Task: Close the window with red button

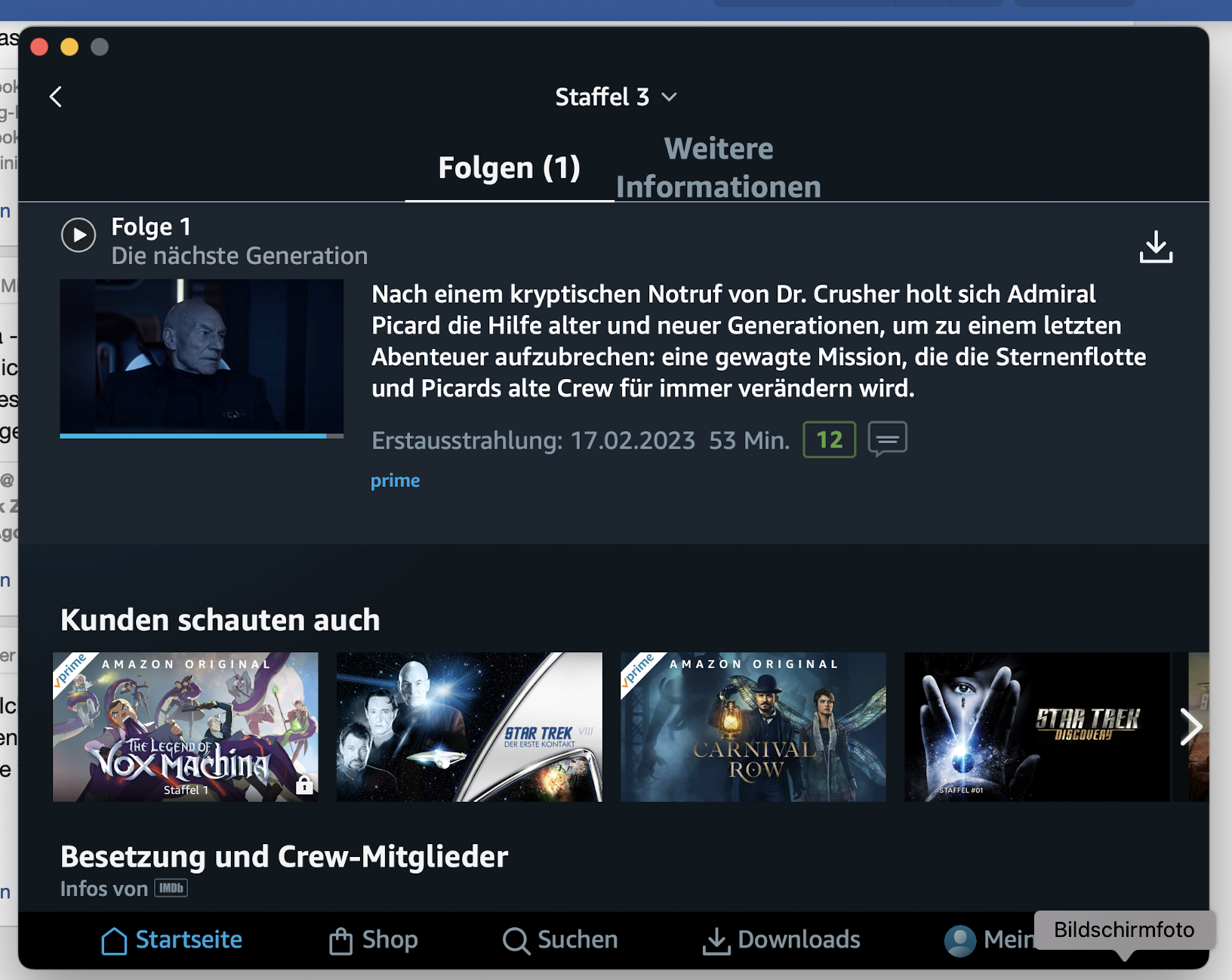Action: [39, 47]
